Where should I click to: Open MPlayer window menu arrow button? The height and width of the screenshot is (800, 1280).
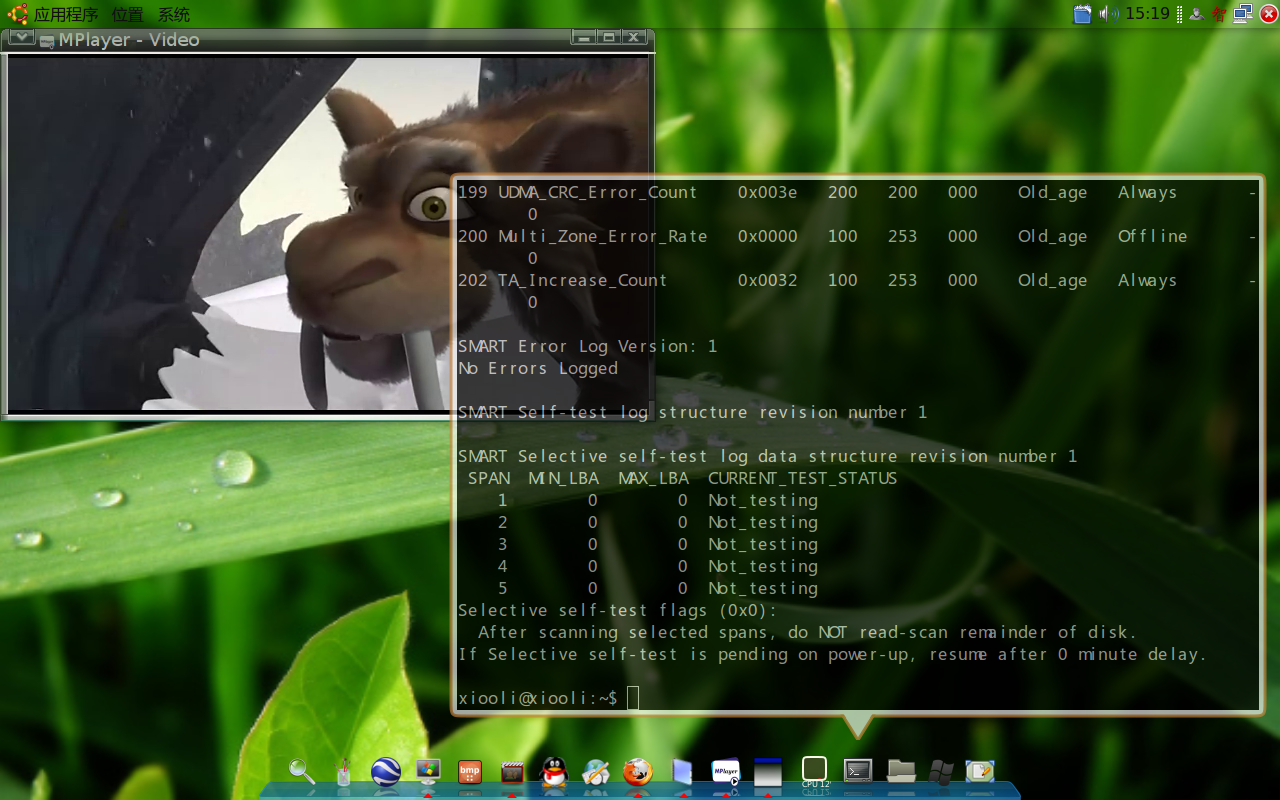pos(21,38)
